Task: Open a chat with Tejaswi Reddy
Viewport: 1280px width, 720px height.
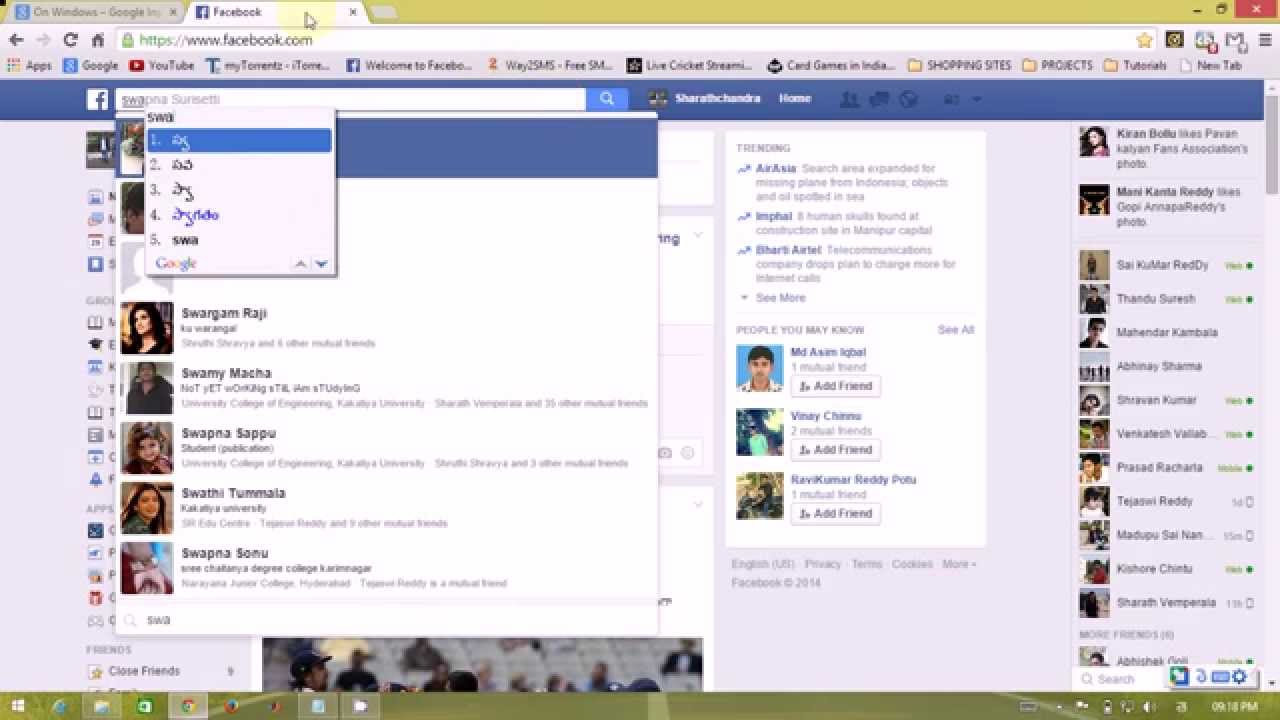Action: coord(1167,501)
